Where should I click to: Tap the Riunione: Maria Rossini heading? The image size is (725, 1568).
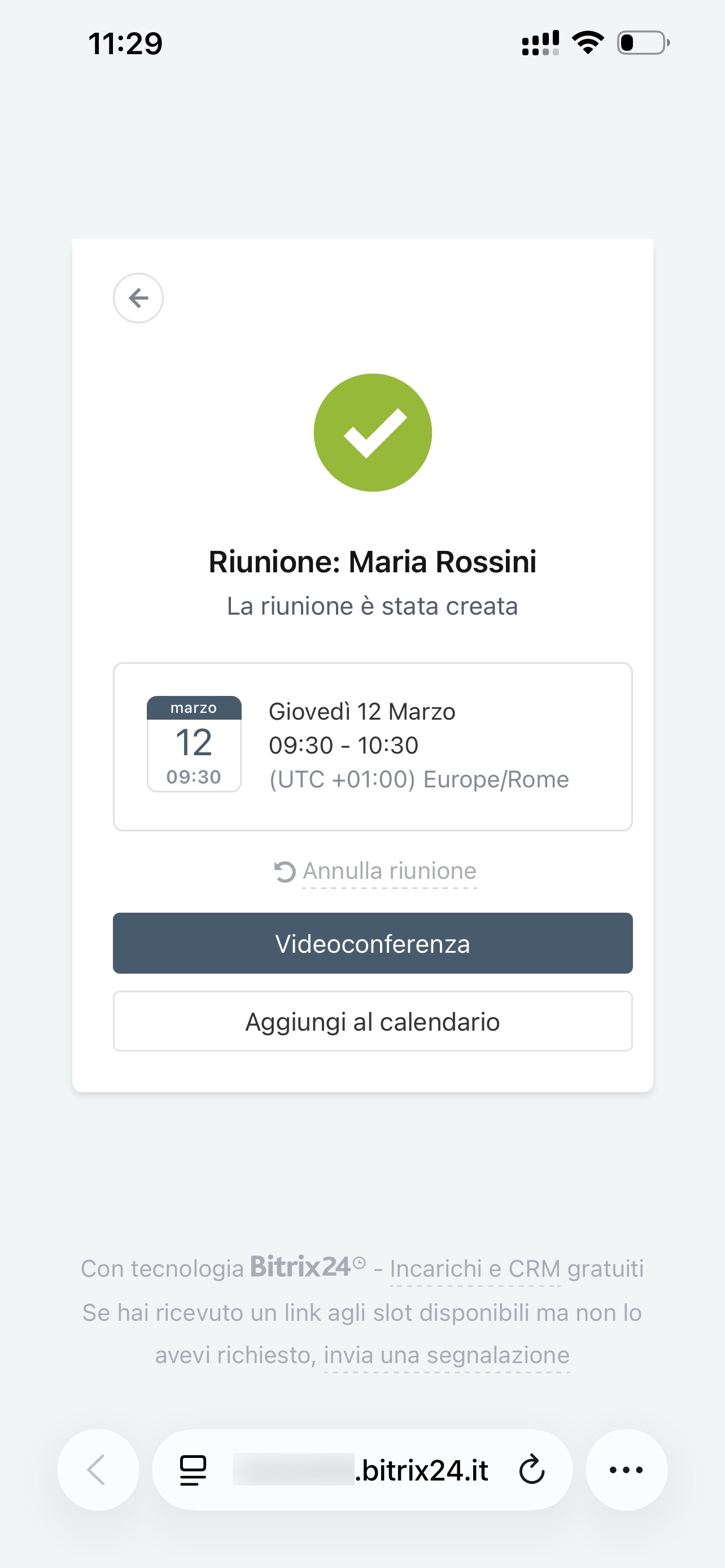tap(373, 561)
